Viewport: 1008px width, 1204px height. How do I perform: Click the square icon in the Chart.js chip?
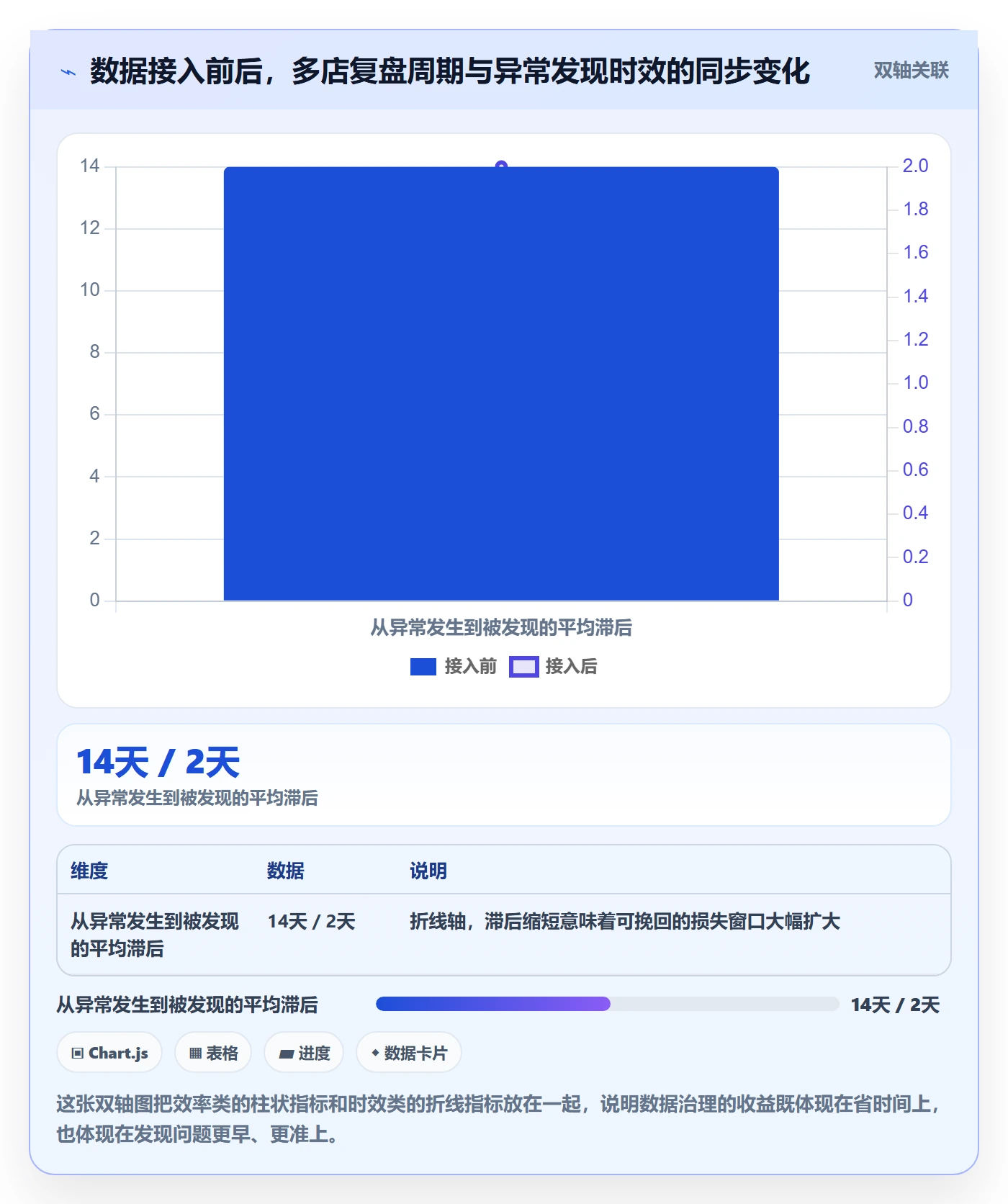[x=78, y=1053]
